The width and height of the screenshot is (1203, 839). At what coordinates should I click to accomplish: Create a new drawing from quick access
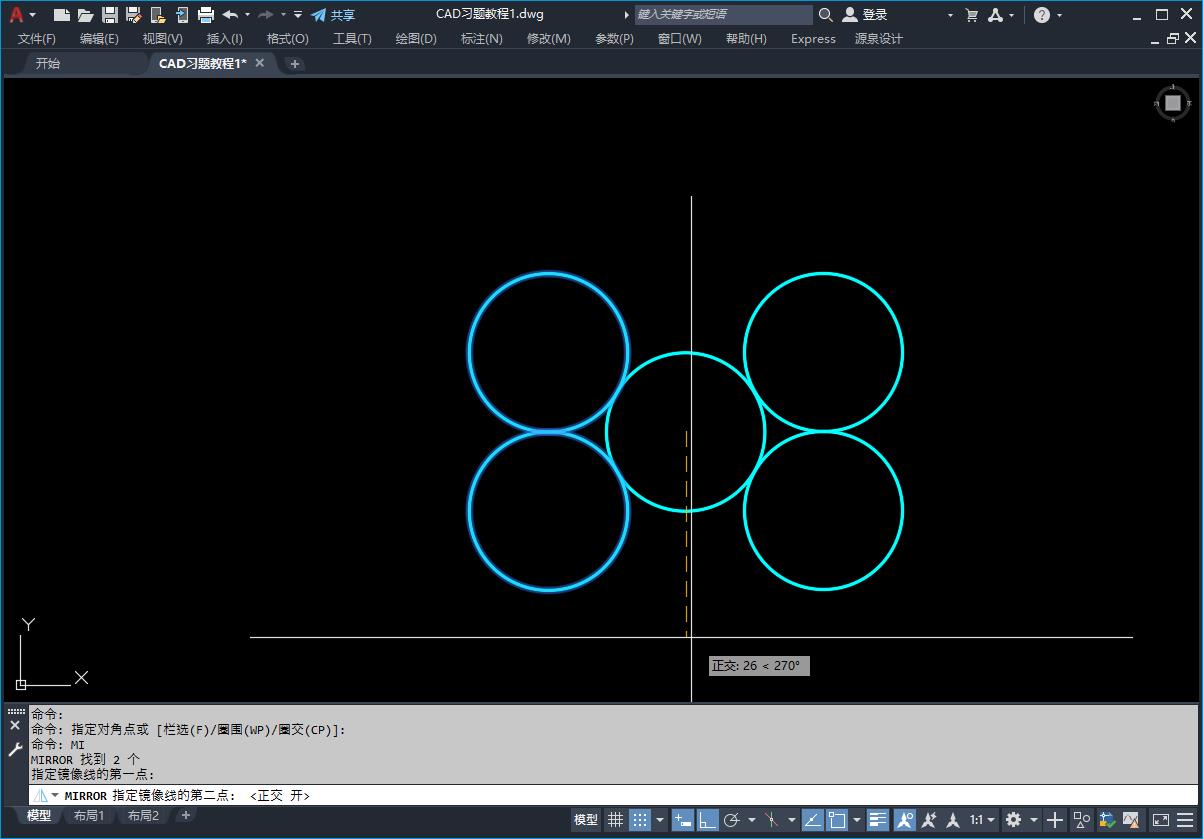62,15
